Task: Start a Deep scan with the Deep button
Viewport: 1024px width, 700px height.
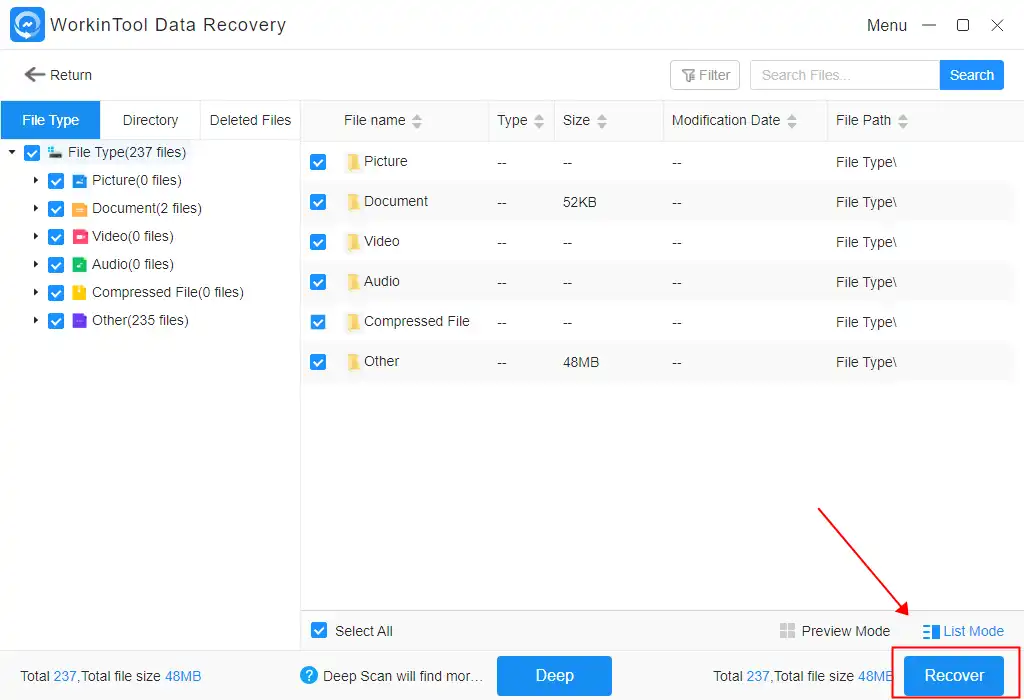Action: [x=554, y=675]
